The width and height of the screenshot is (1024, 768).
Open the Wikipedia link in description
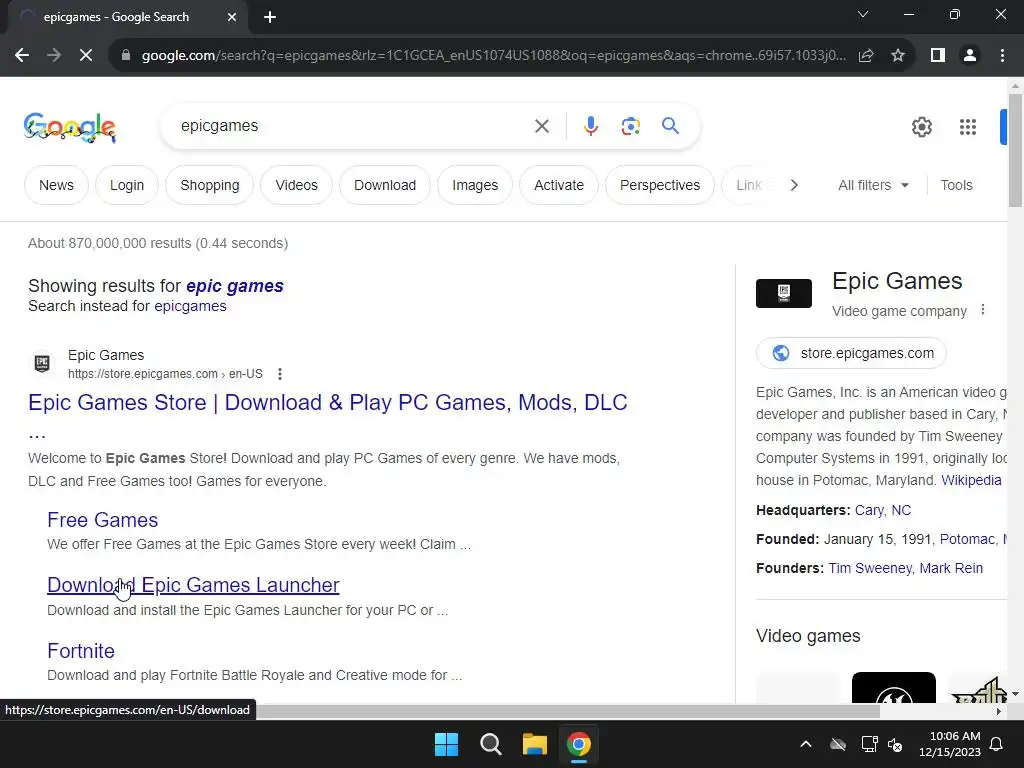coord(971,480)
